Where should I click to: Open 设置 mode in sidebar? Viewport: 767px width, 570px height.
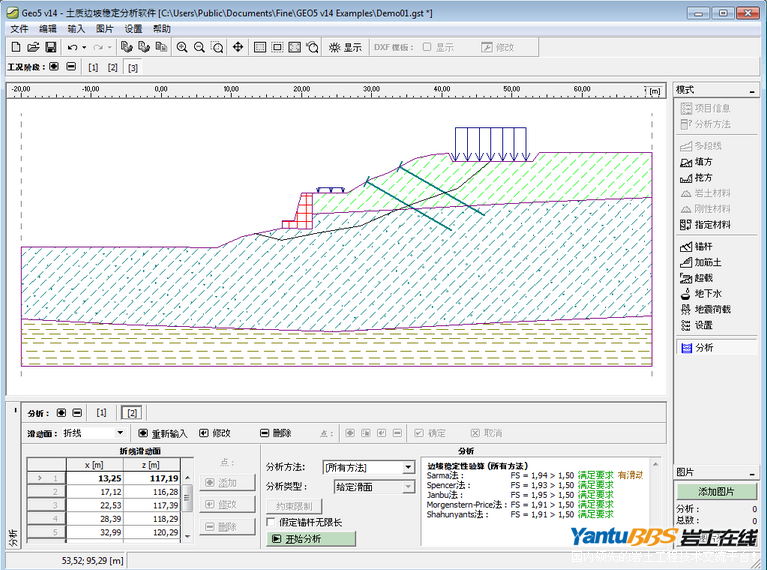(697, 325)
